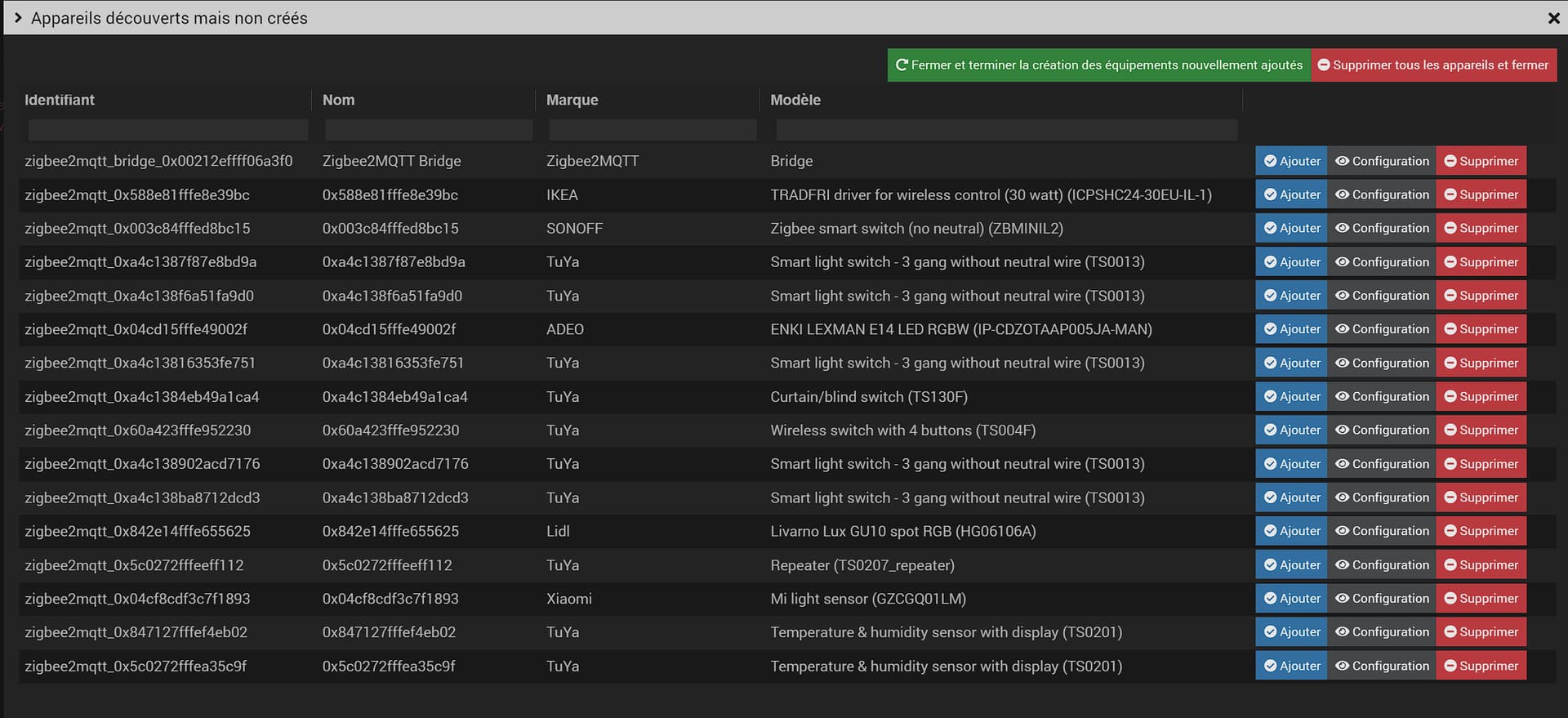Click the Nom column filter field

tap(428, 130)
